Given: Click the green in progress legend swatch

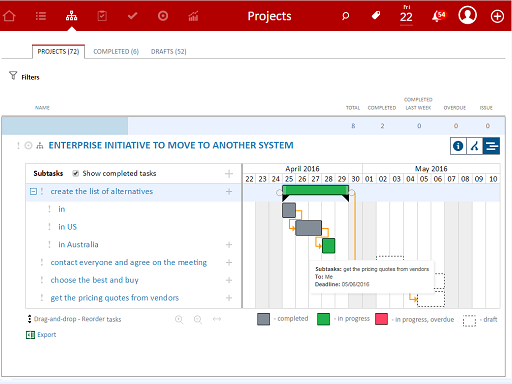Looking at the screenshot, I should (x=323, y=319).
